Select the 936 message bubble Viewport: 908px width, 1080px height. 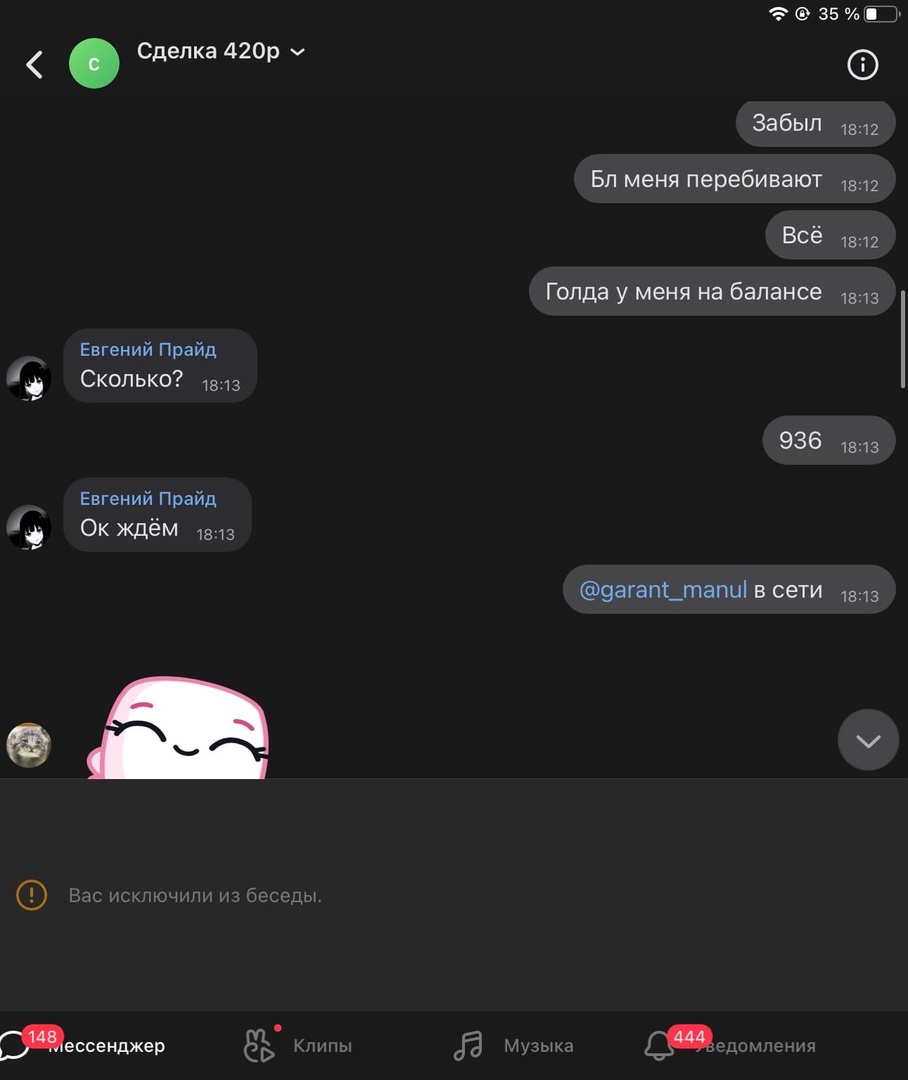(x=829, y=440)
